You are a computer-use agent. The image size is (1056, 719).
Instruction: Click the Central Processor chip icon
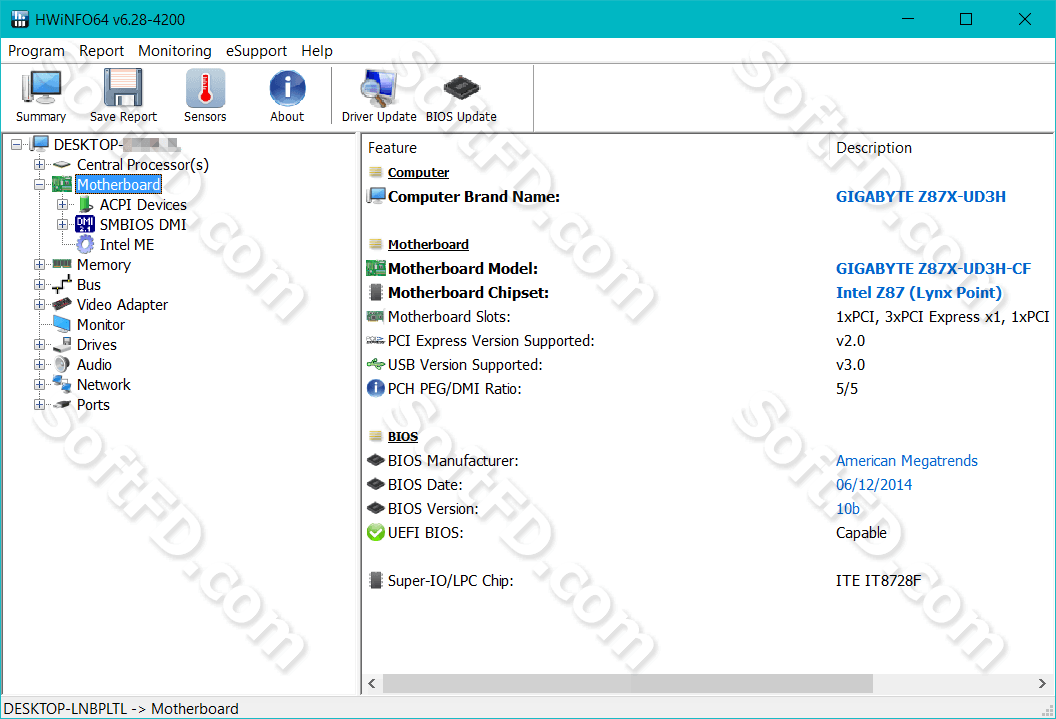click(62, 164)
